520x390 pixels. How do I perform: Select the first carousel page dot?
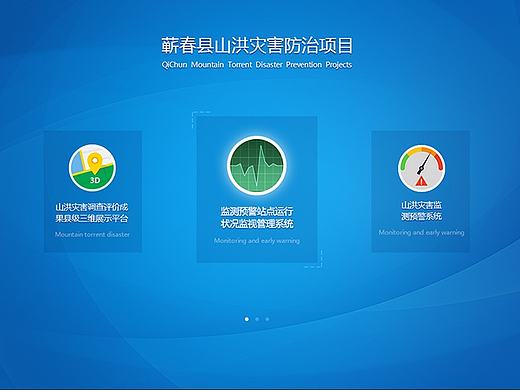247,319
